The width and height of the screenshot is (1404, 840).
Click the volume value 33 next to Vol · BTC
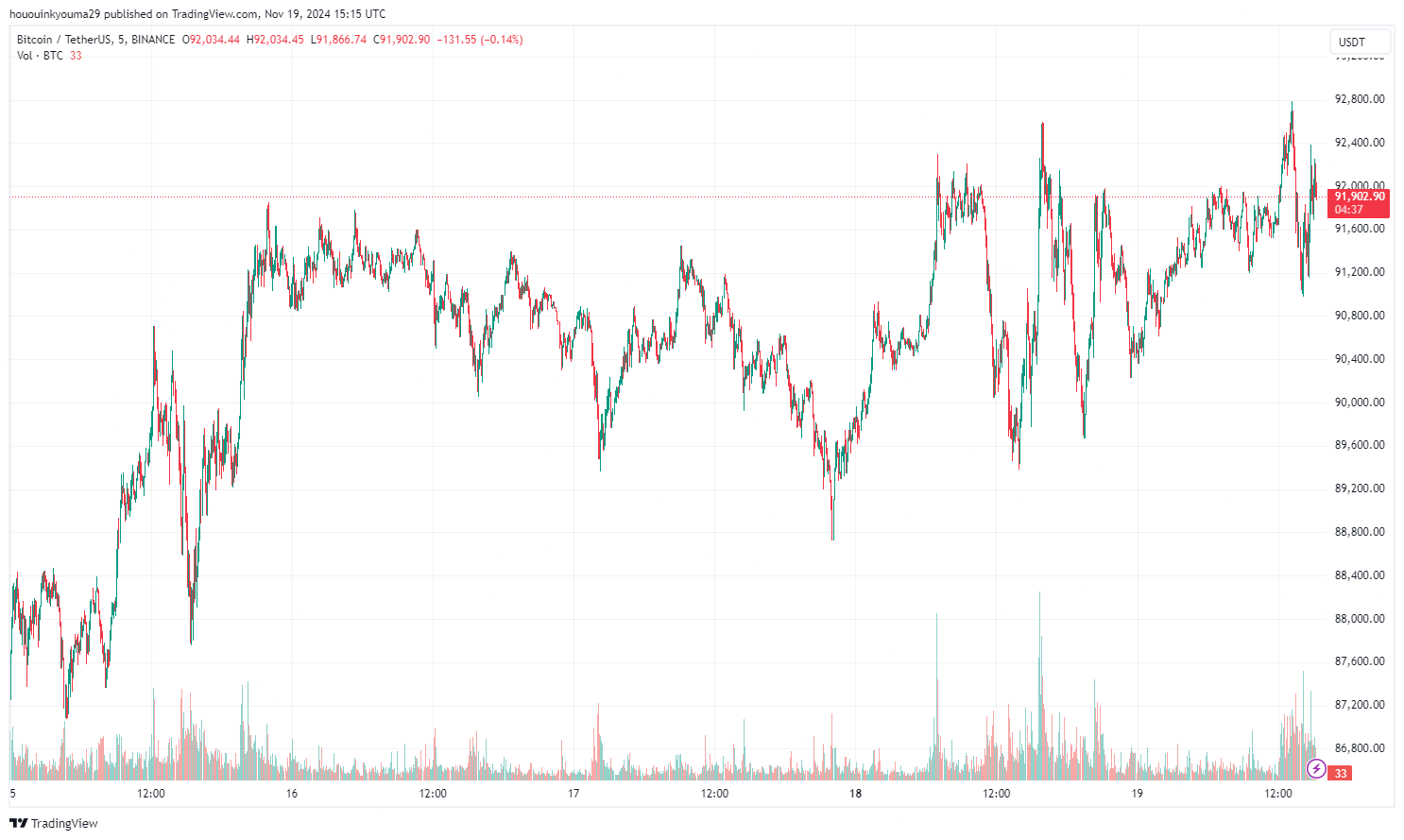[x=76, y=56]
